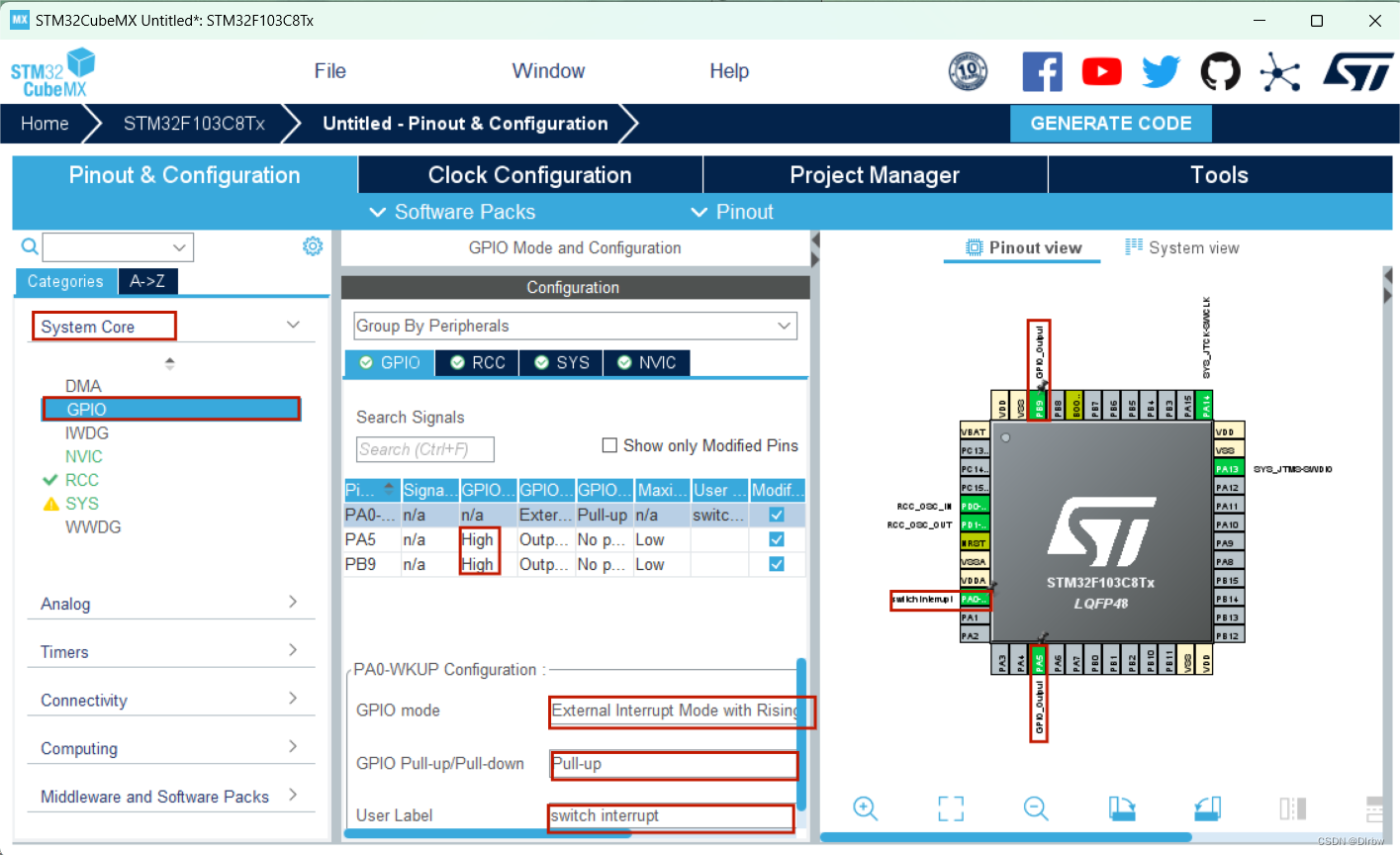The height and width of the screenshot is (855, 1400).
Task: Open the Facebook page icon
Action: click(x=1042, y=72)
